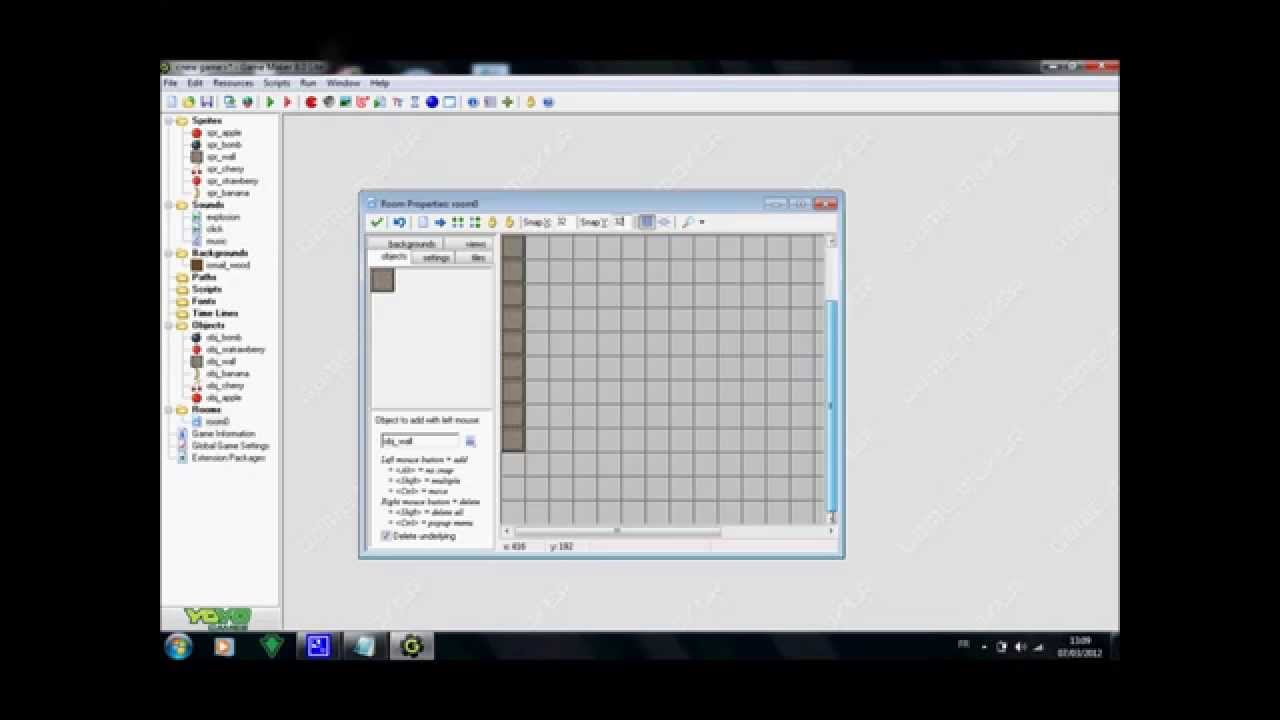Select spr_banana sprite in the tree
The width and height of the screenshot is (1280, 720).
pos(228,193)
